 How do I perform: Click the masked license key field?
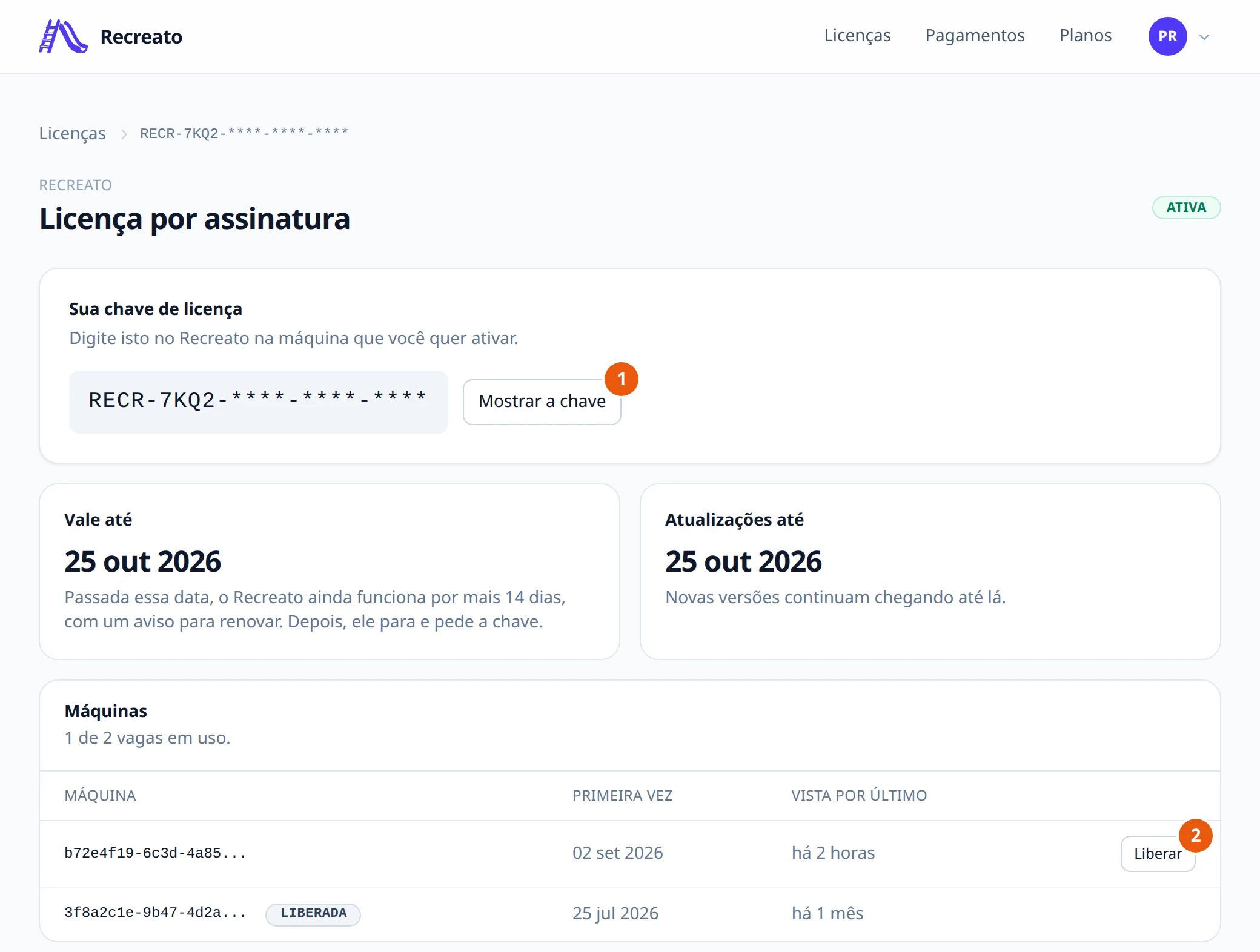point(258,402)
